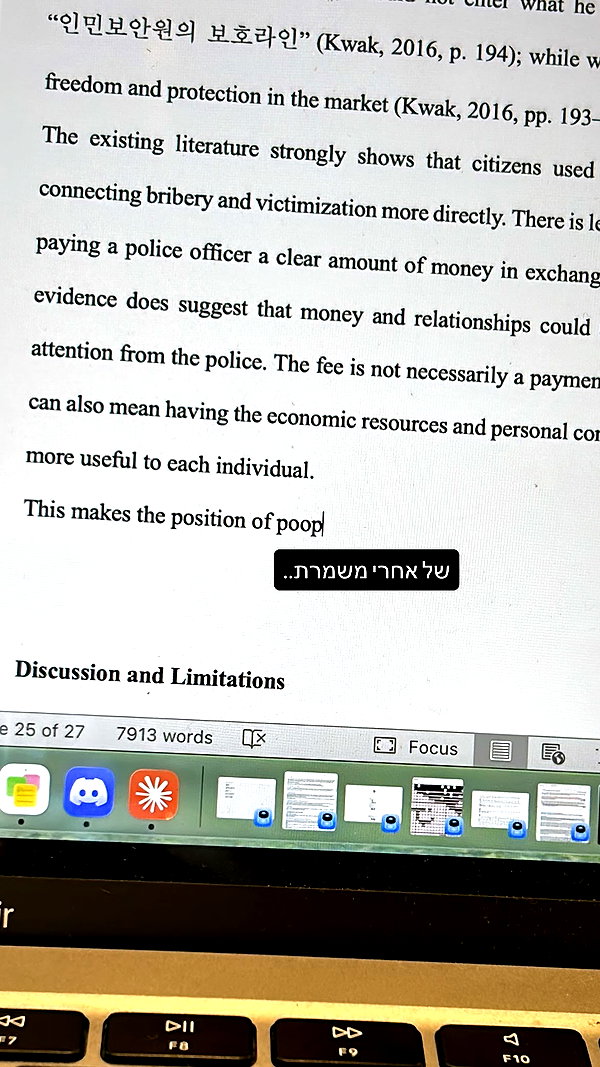This screenshot has height=1067, width=600.
Task: Accept the Hebrew text suggestion popup
Action: 366,570
